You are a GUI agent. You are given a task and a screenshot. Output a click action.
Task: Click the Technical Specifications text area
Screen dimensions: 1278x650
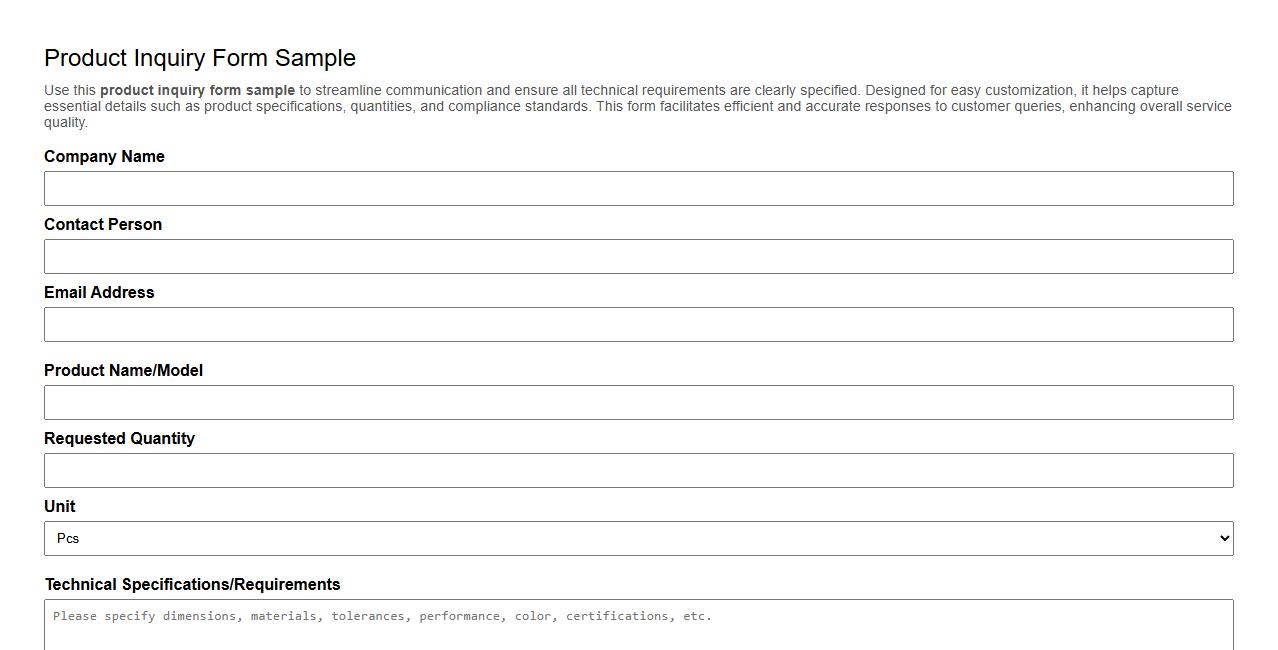(x=638, y=625)
